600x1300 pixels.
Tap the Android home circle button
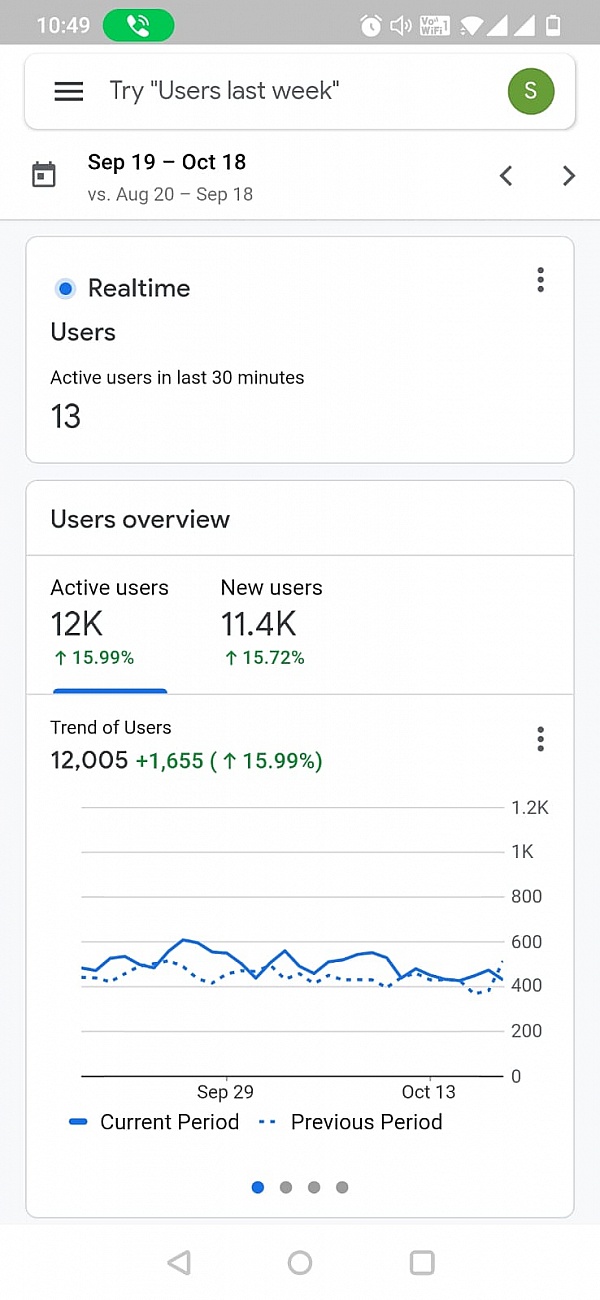300,1263
